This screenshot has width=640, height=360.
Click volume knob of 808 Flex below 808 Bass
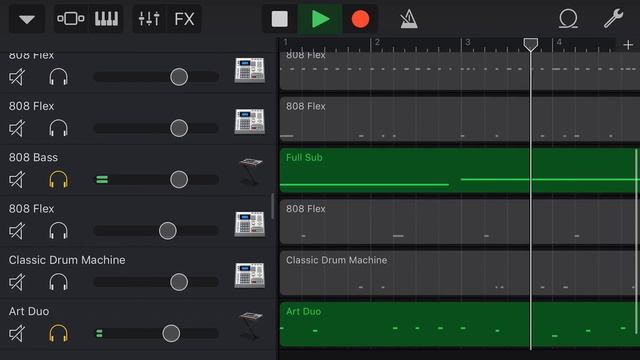click(x=168, y=231)
